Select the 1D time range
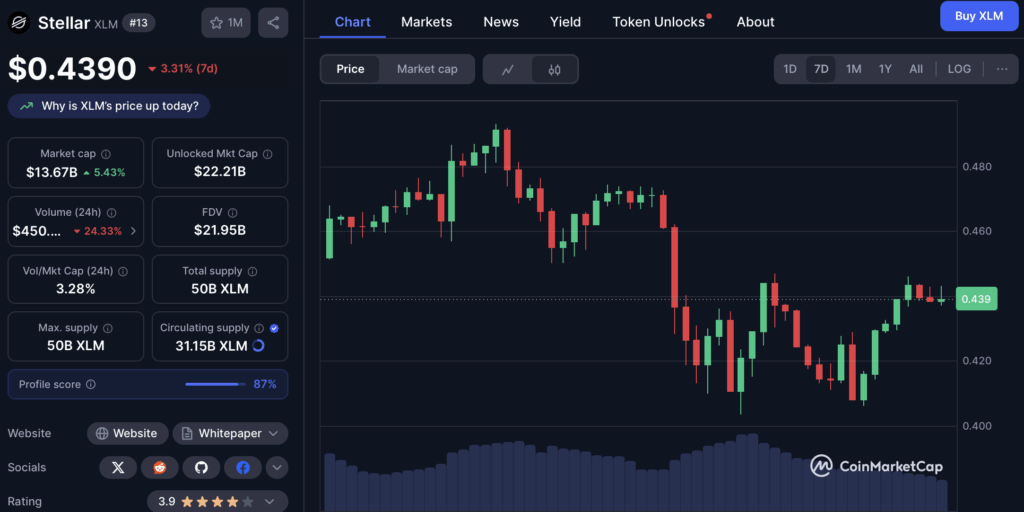 790,69
